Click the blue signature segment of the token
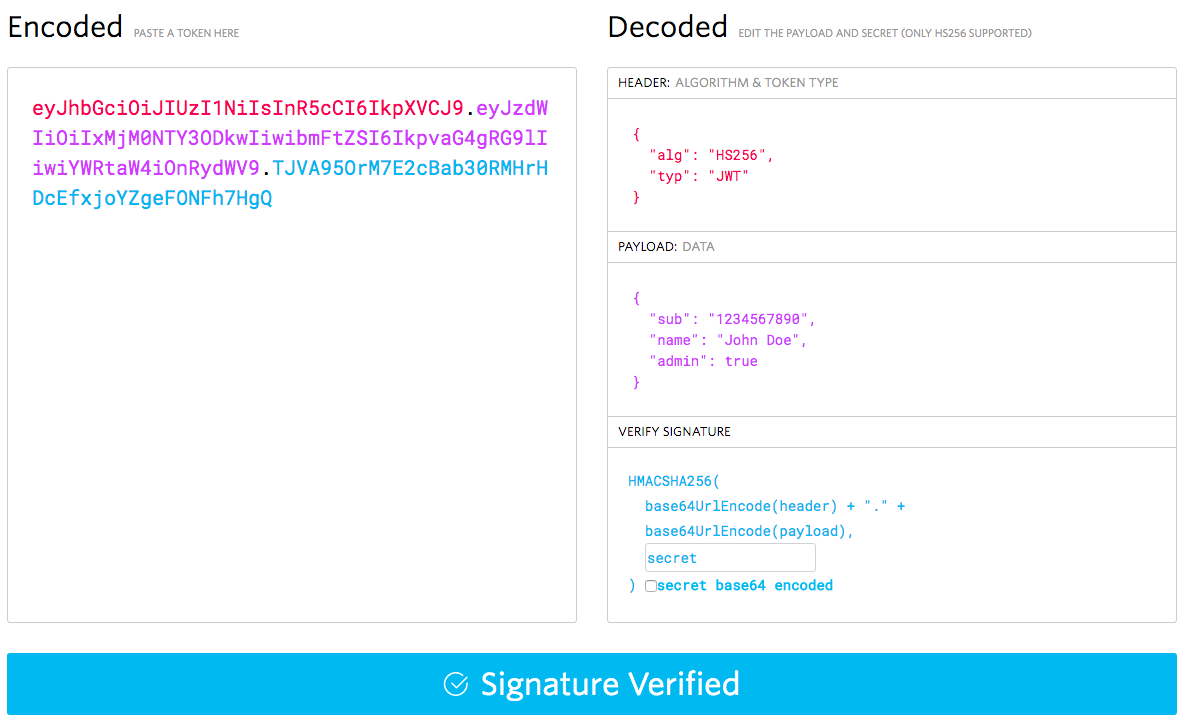The image size is (1184, 725). pyautogui.click(x=410, y=168)
